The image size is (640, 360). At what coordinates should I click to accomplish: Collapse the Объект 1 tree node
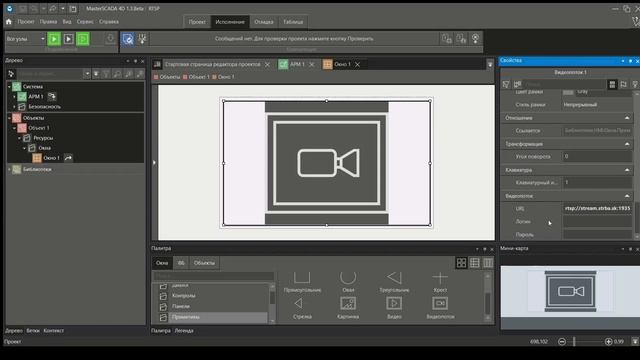coord(14,128)
